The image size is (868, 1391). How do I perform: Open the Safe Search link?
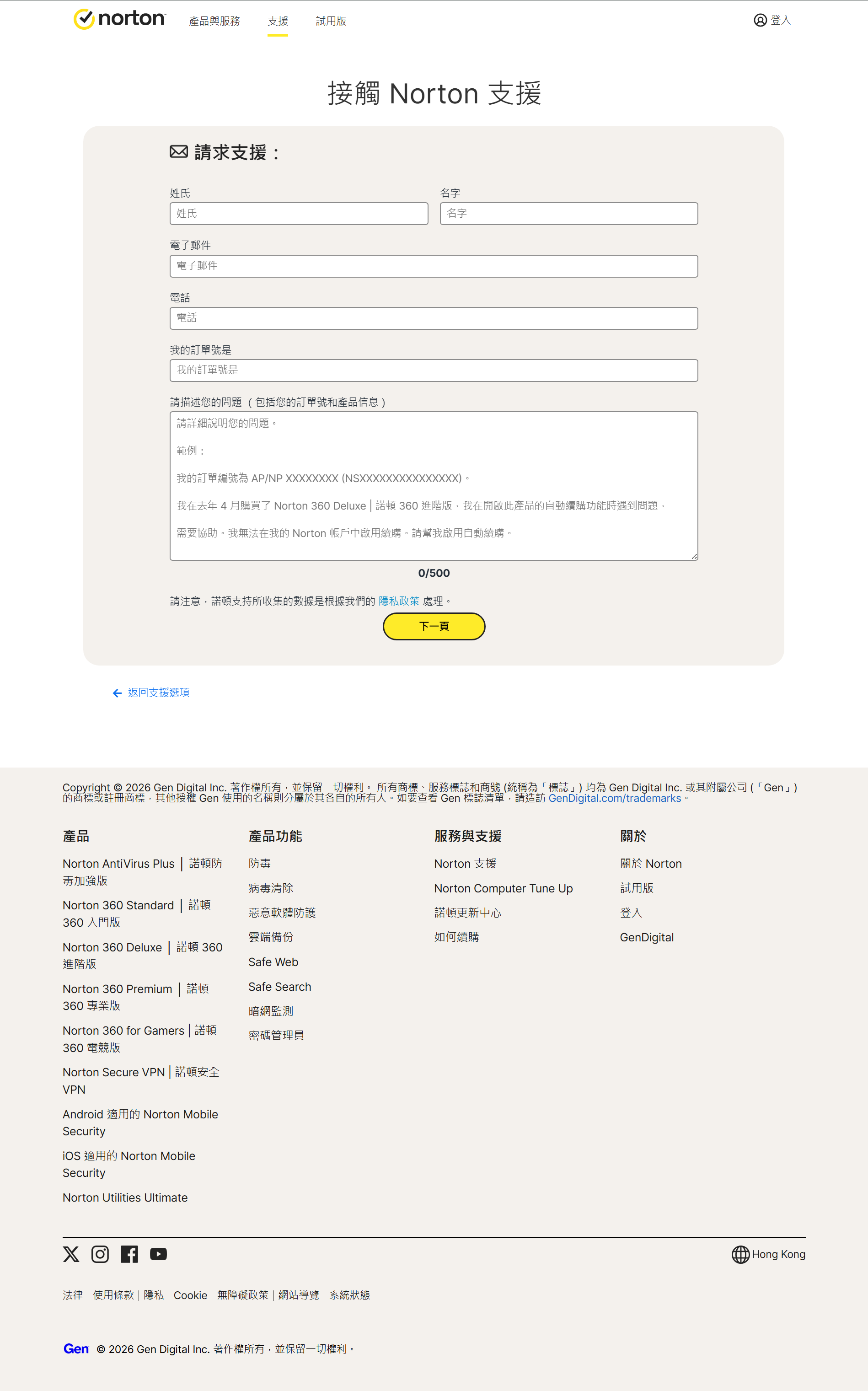point(279,987)
